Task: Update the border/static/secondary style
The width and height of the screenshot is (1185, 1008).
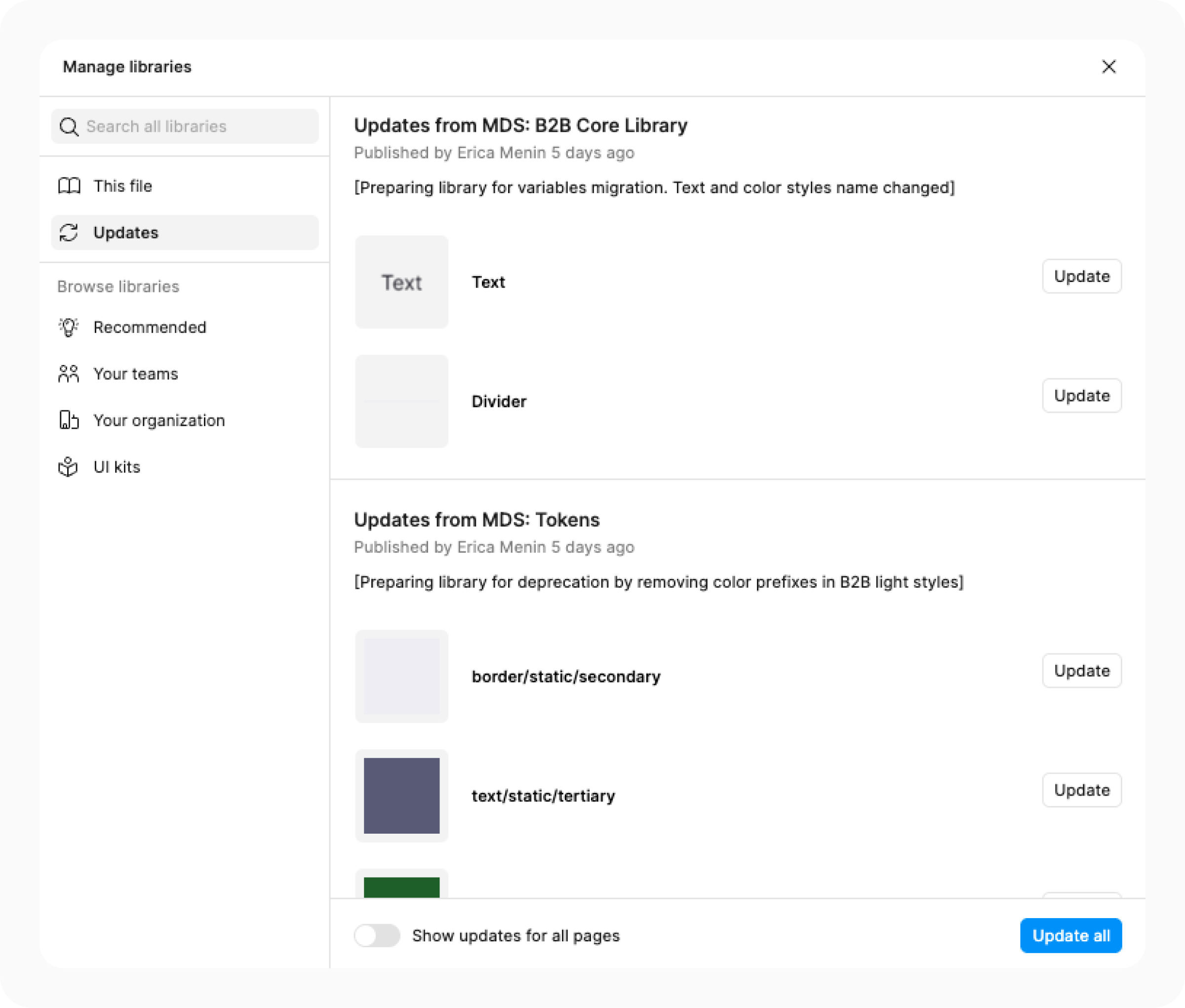Action: (x=1081, y=670)
